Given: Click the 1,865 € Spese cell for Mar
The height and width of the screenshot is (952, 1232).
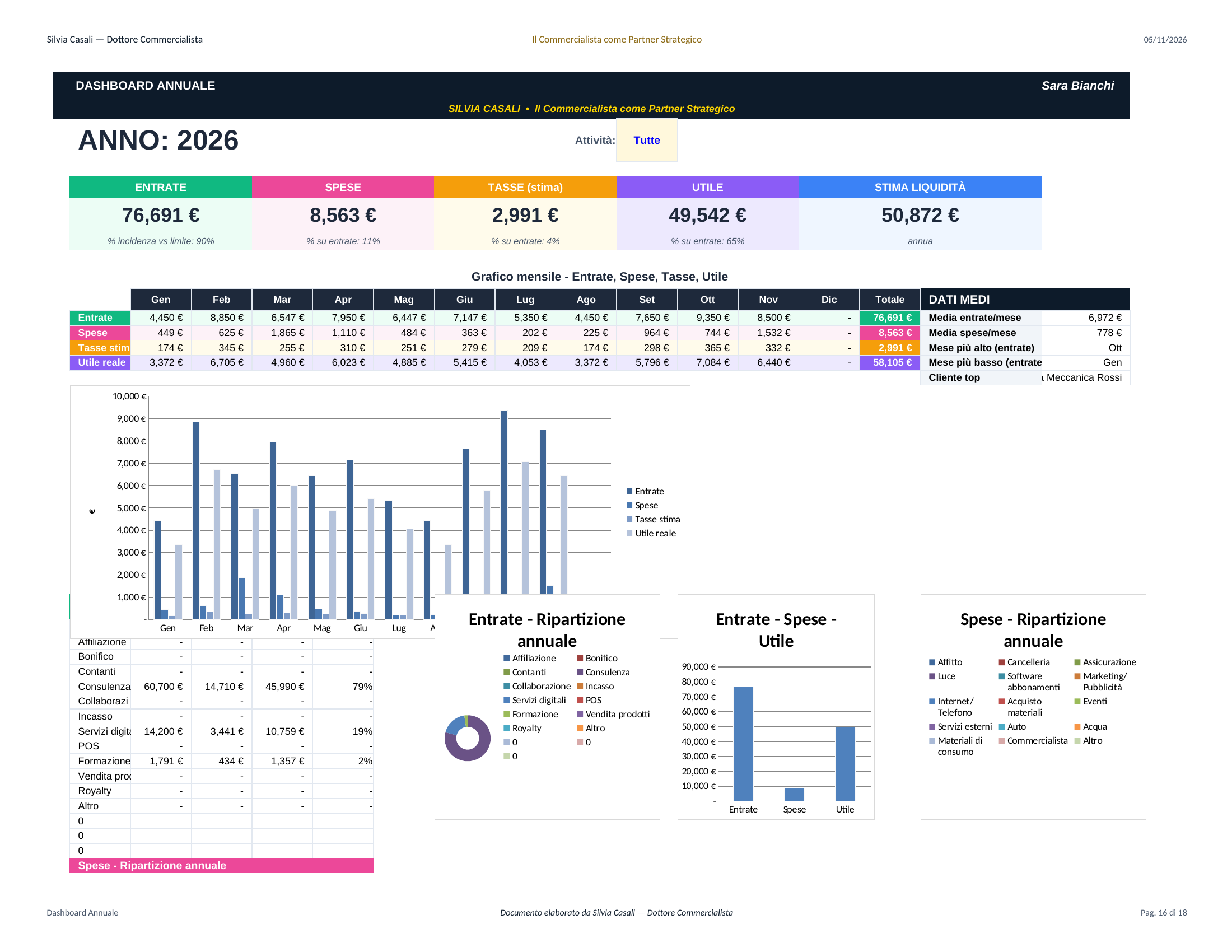Looking at the screenshot, I should [x=282, y=333].
